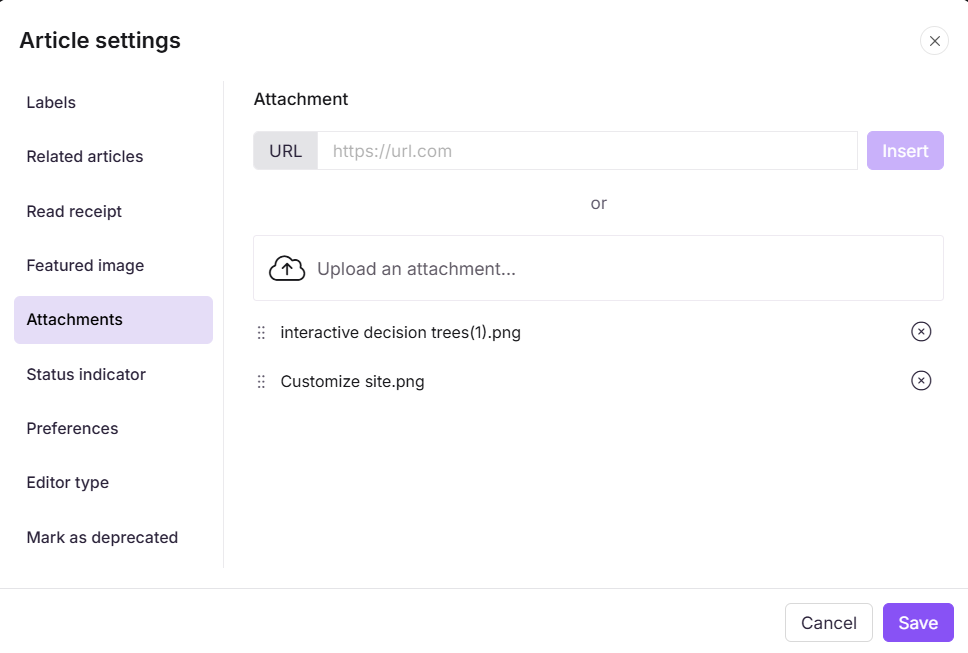This screenshot has height=653, width=968.
Task: Grab the drag handle for Customize site.png
Action: pyautogui.click(x=261, y=381)
